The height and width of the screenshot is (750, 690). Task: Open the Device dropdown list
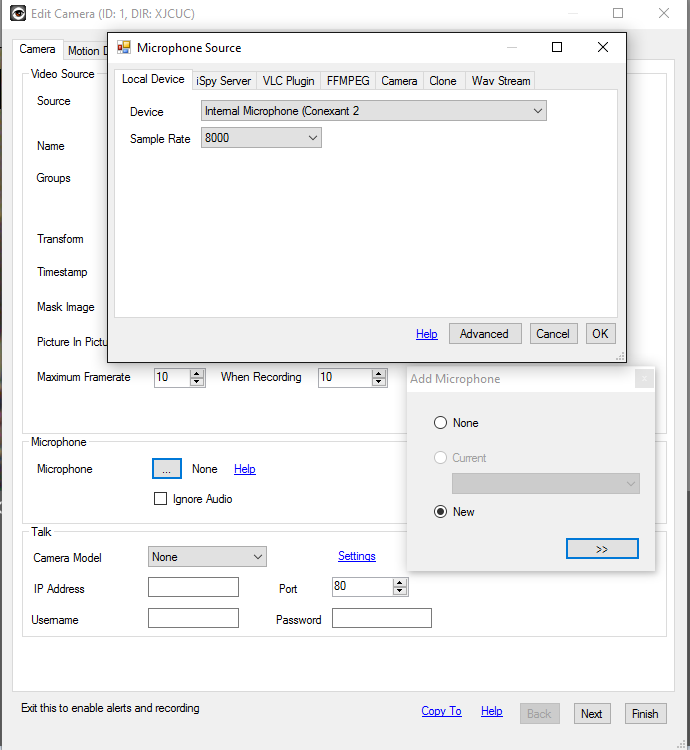[x=374, y=111]
